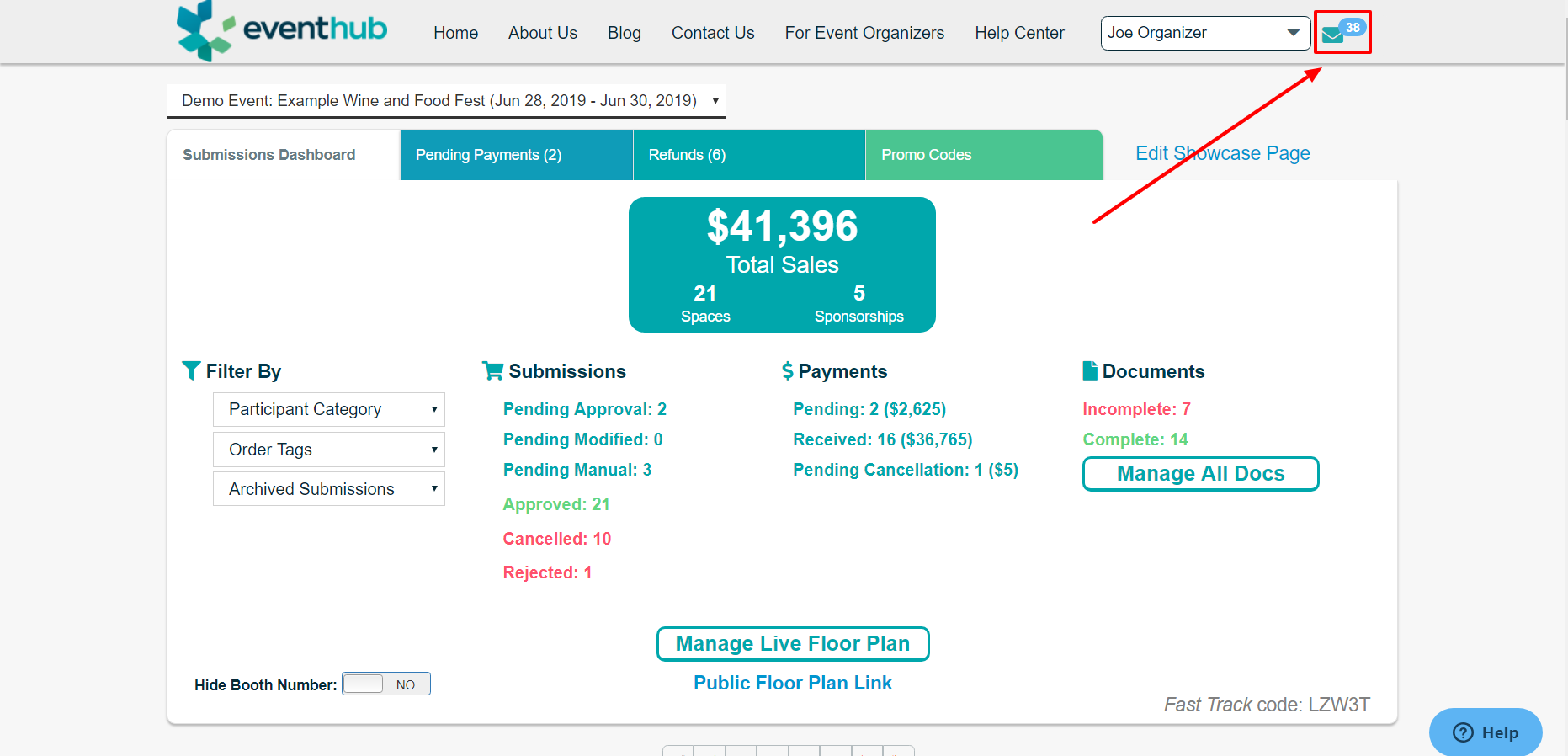The height and width of the screenshot is (756, 1568).
Task: Click the Edit Showcase Page link
Action: [1223, 153]
